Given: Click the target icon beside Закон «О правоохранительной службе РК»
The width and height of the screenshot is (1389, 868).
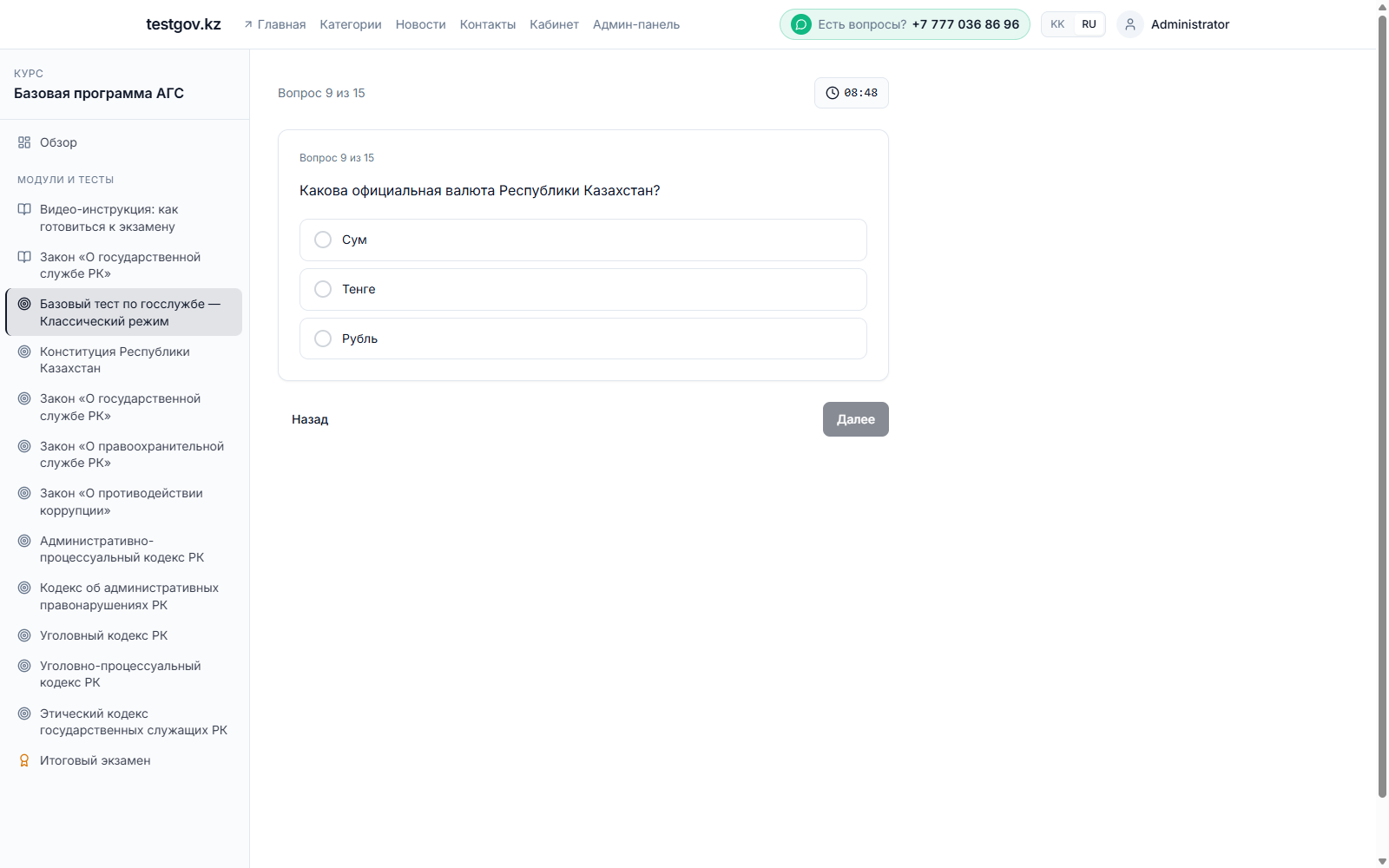Looking at the screenshot, I should 24,446.
